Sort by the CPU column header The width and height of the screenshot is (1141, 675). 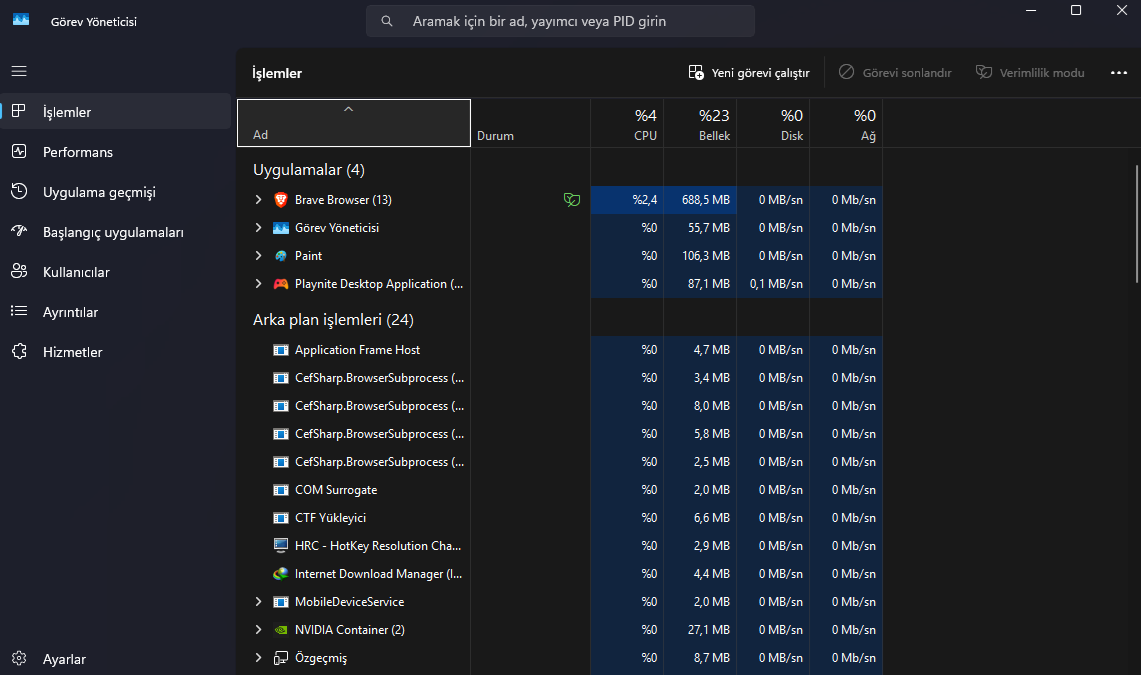click(x=627, y=124)
